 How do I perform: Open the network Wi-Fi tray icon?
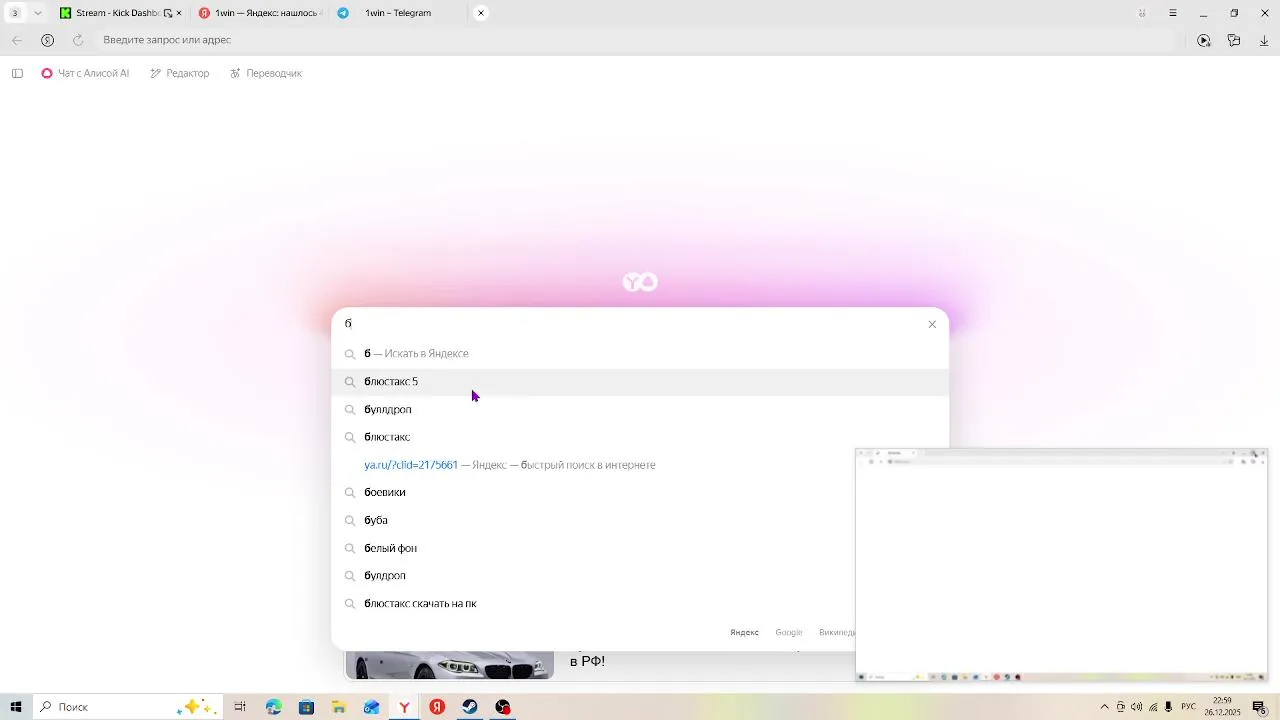(x=1152, y=707)
